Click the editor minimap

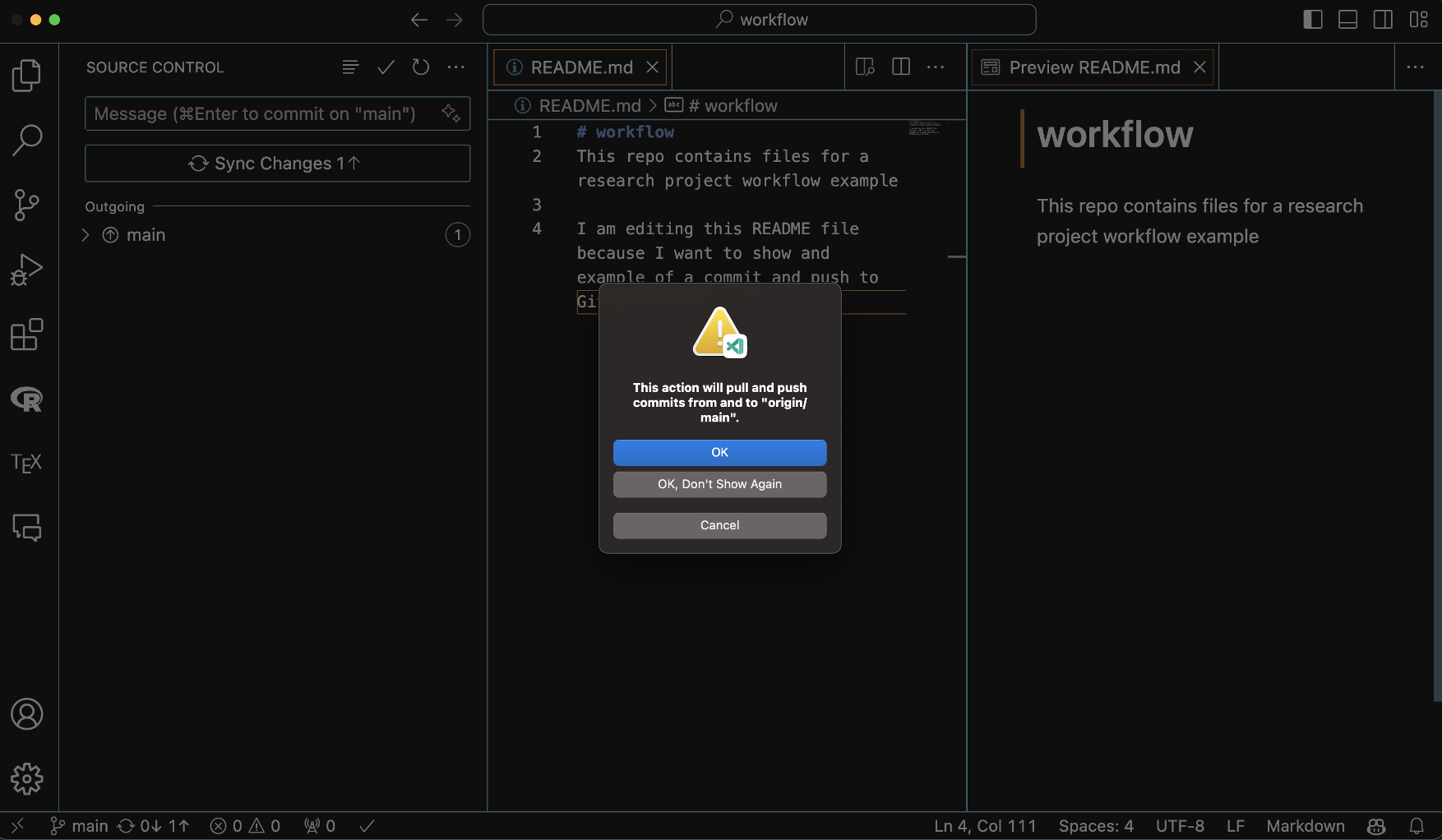[x=925, y=129]
